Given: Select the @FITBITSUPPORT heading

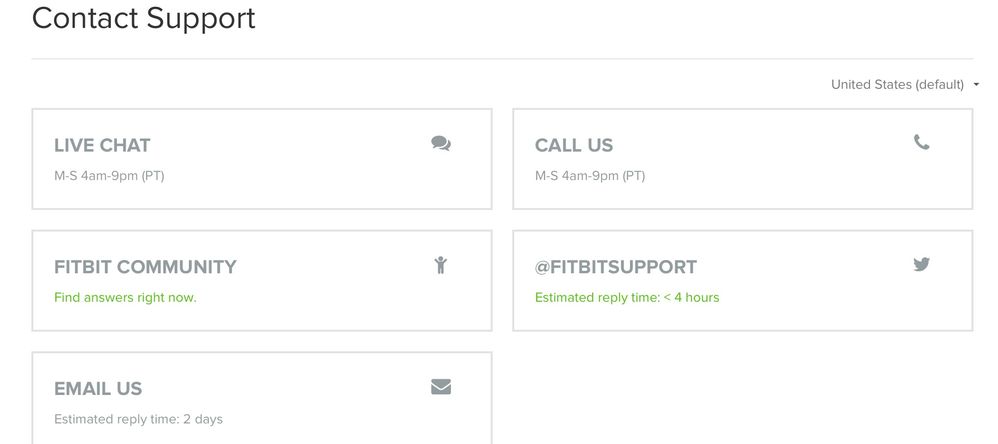Looking at the screenshot, I should 615,267.
